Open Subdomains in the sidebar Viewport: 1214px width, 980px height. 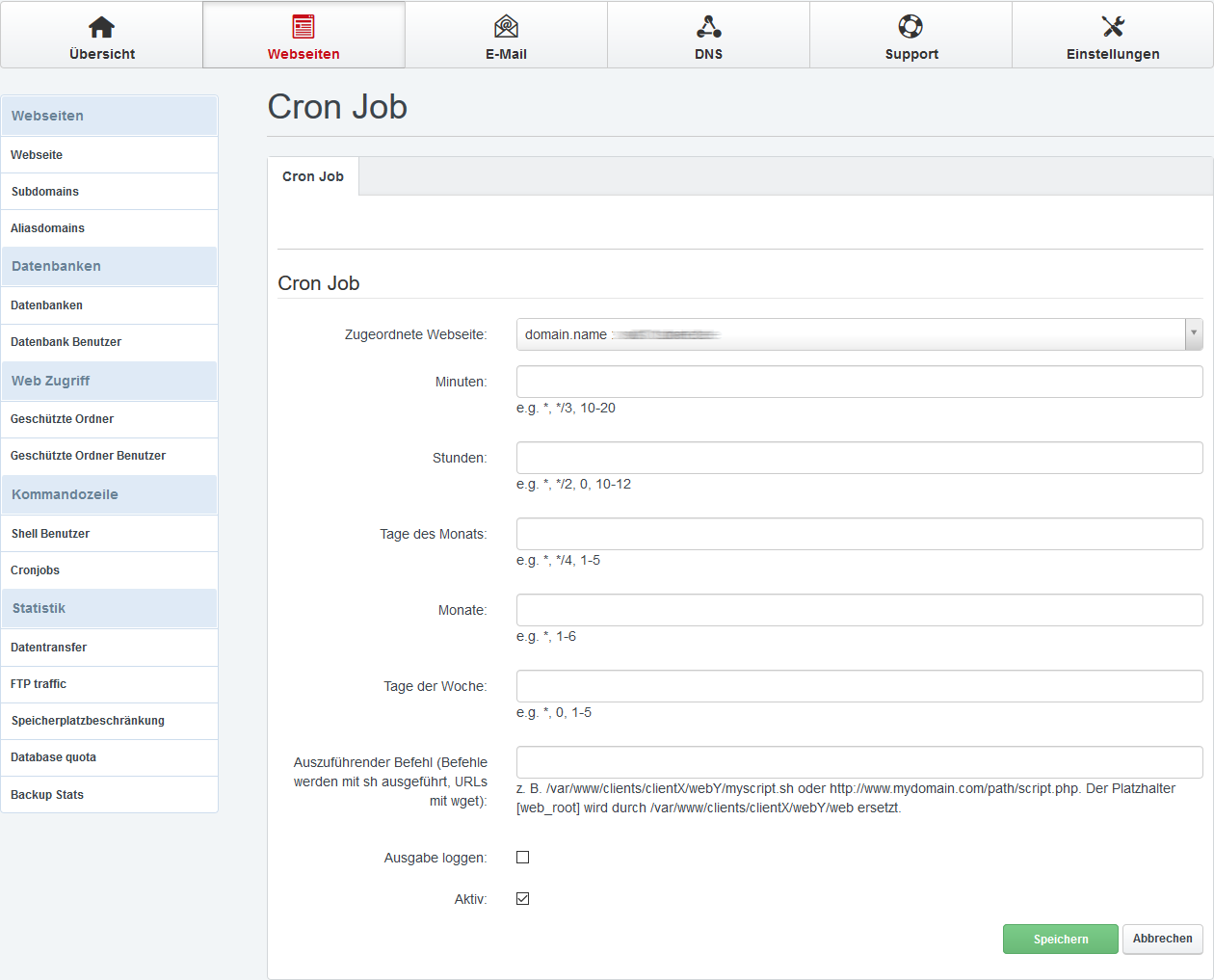coord(45,192)
